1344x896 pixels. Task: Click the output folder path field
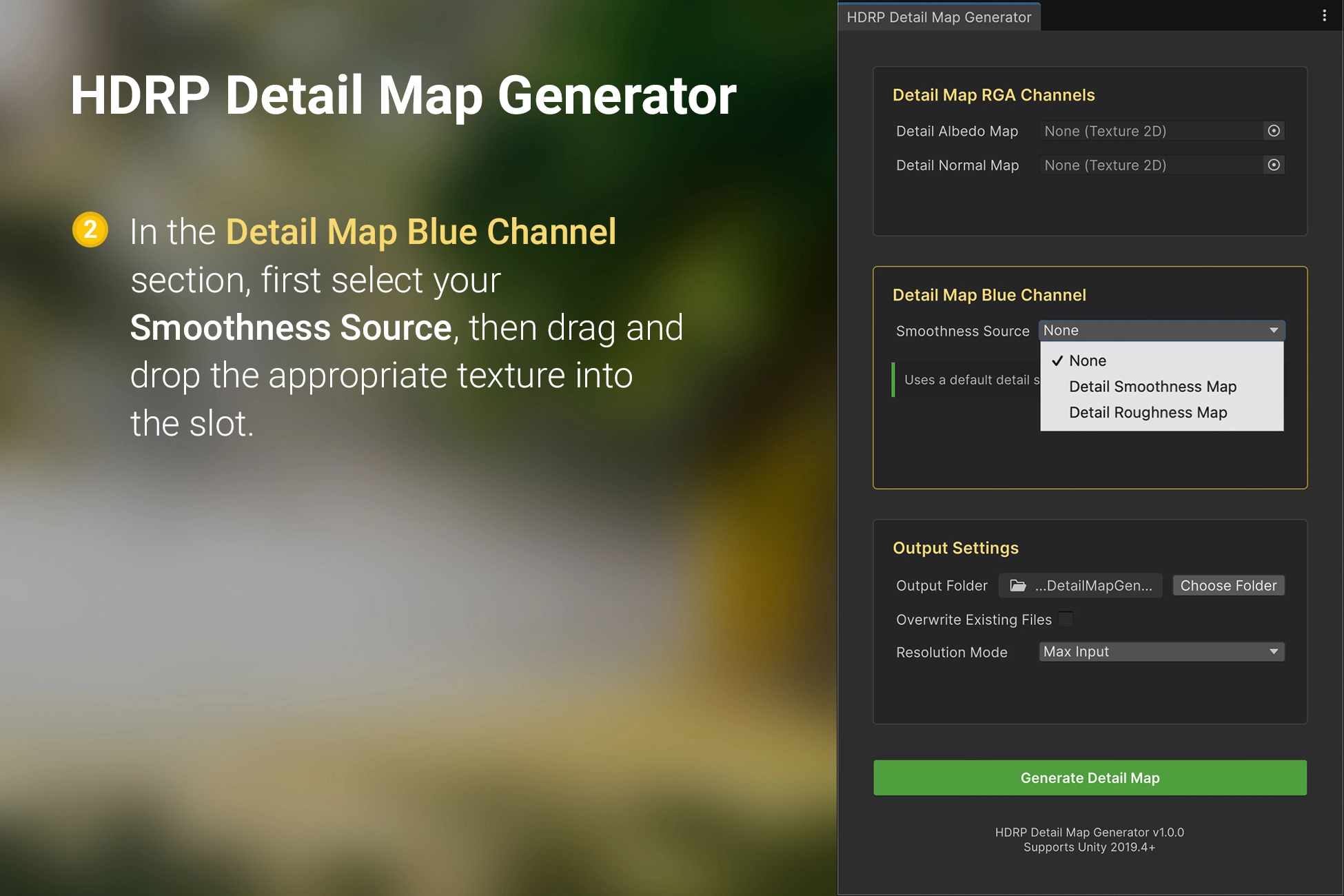(x=1092, y=585)
